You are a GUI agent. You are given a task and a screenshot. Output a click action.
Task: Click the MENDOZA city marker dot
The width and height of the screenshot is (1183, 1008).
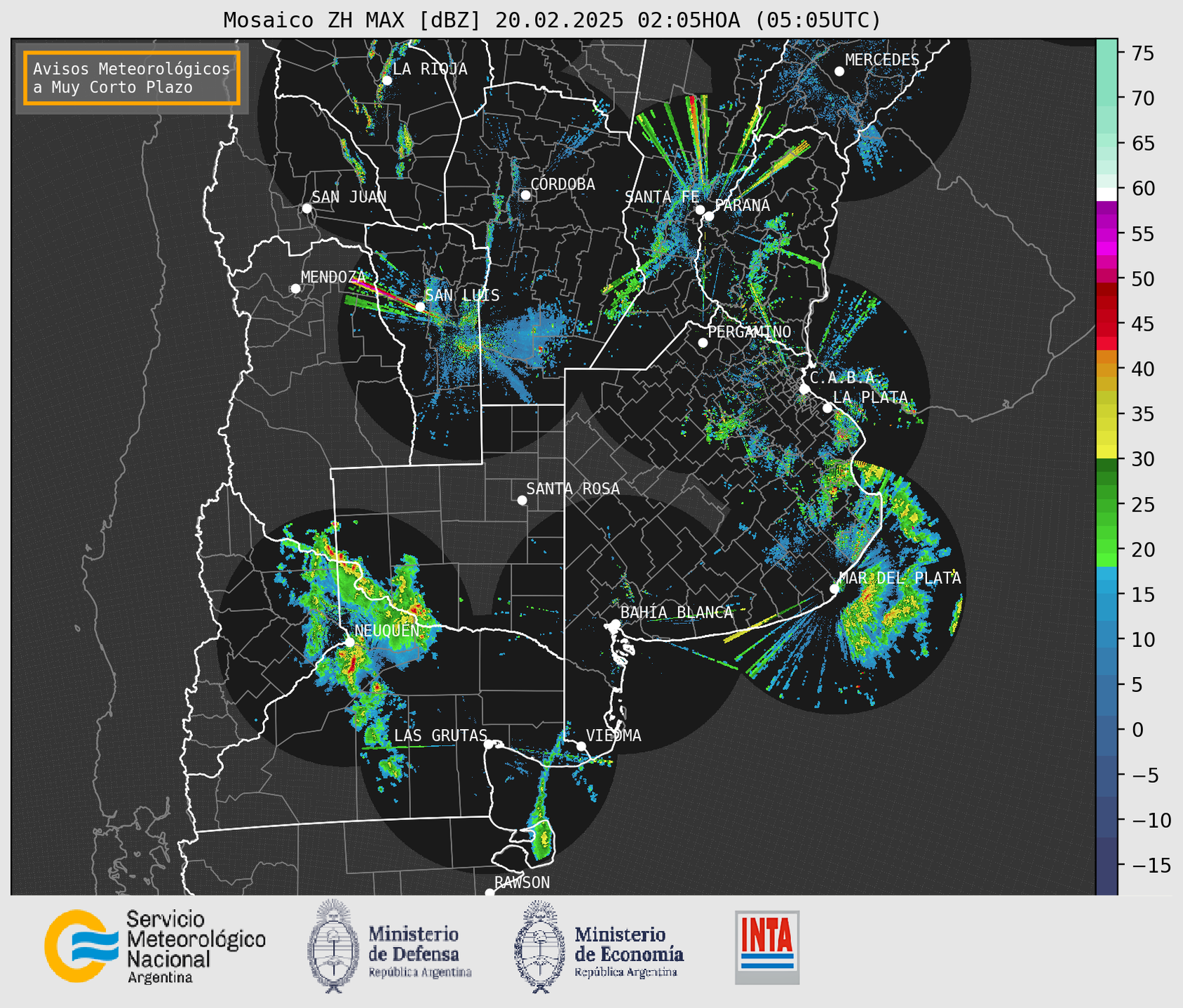295,289
